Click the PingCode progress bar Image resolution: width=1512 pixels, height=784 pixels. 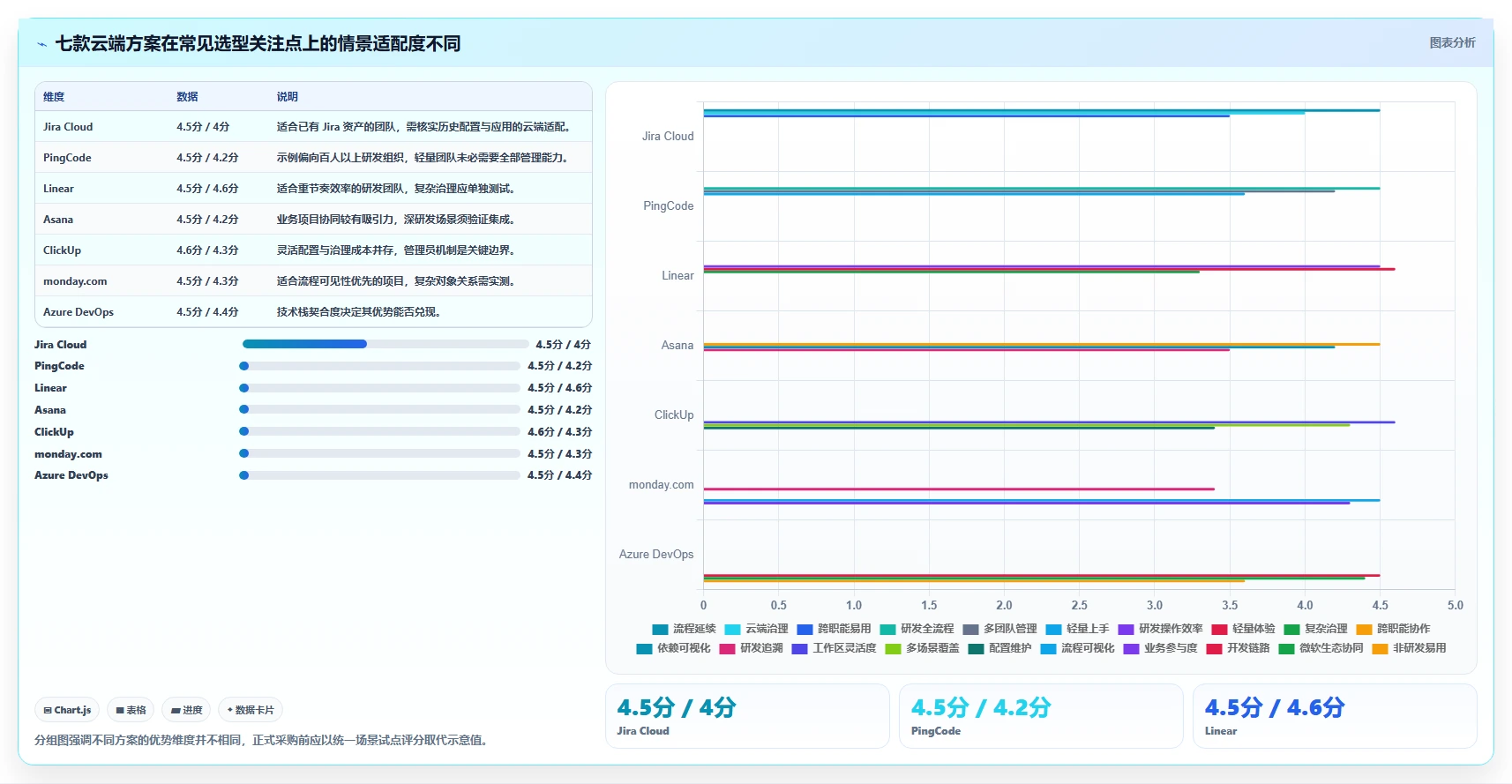pyautogui.click(x=379, y=366)
